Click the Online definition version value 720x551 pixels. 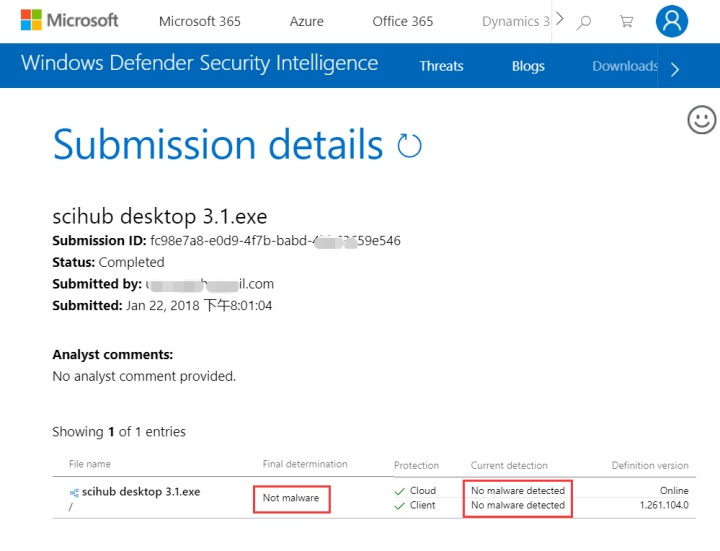pyautogui.click(x=674, y=490)
